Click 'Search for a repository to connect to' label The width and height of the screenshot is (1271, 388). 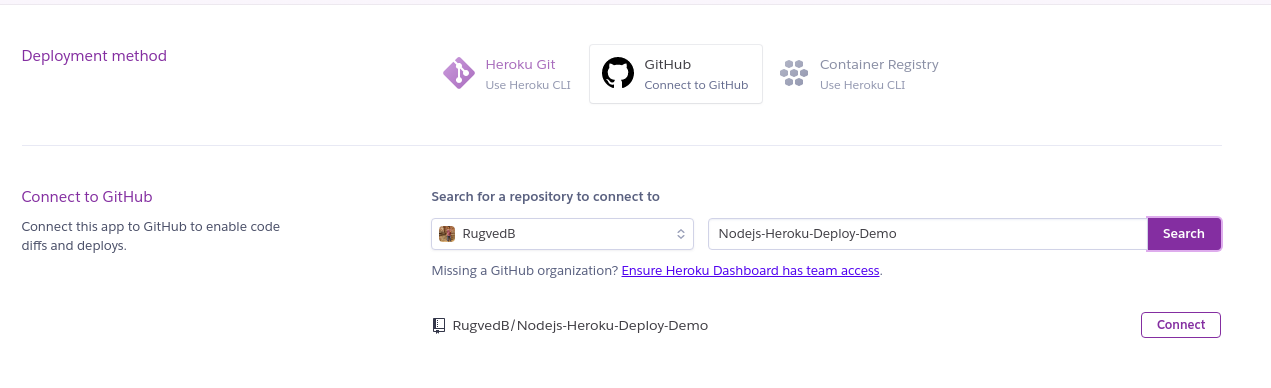[546, 197]
